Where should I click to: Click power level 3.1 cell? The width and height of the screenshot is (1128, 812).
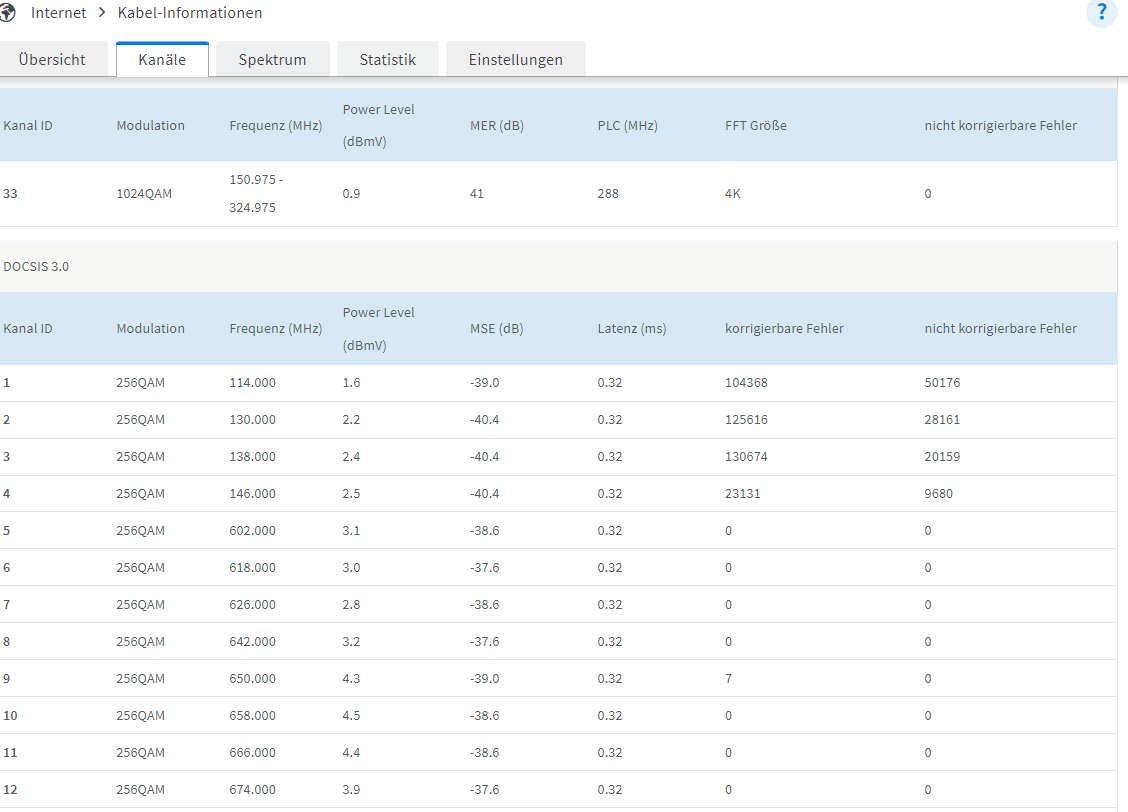351,531
